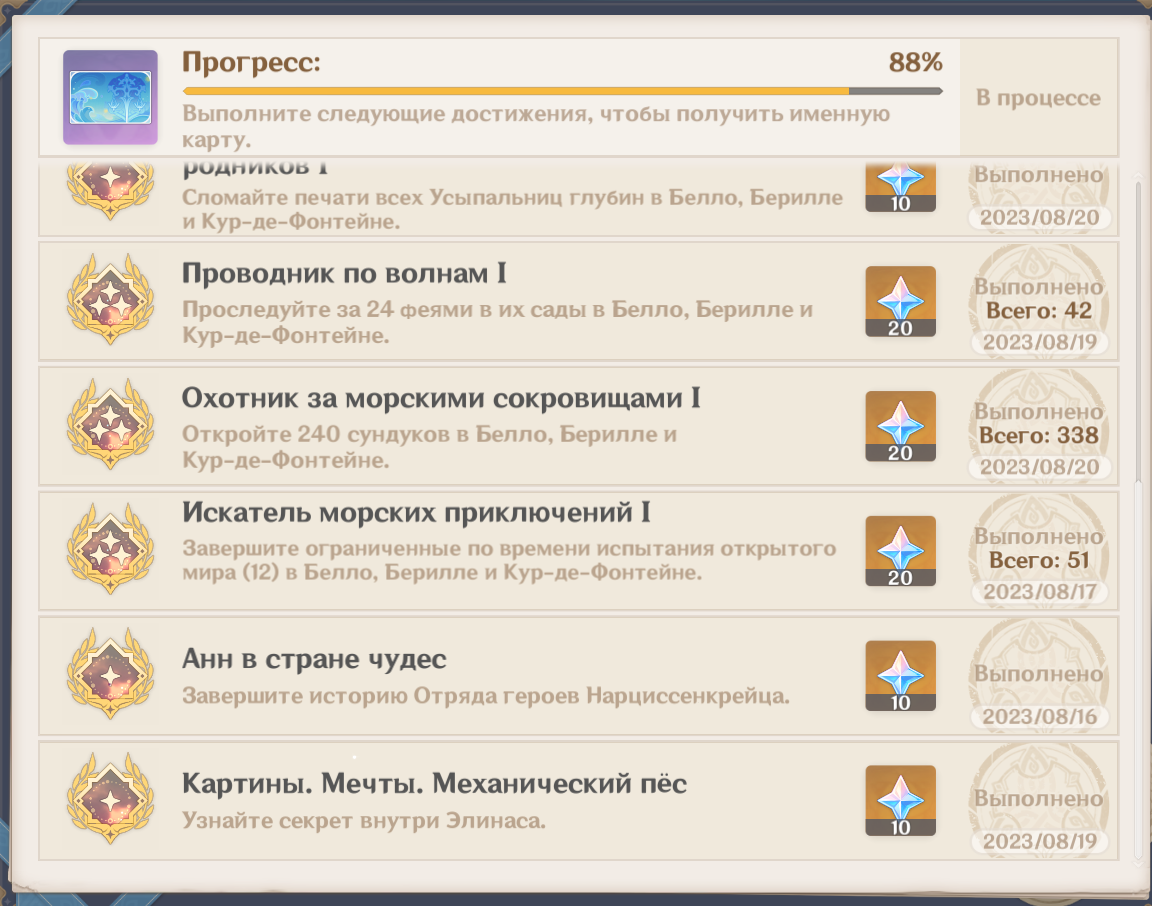Click the 20 primogem reward for Проводник по волнам
Image resolution: width=1152 pixels, height=906 pixels.
pyautogui.click(x=900, y=301)
